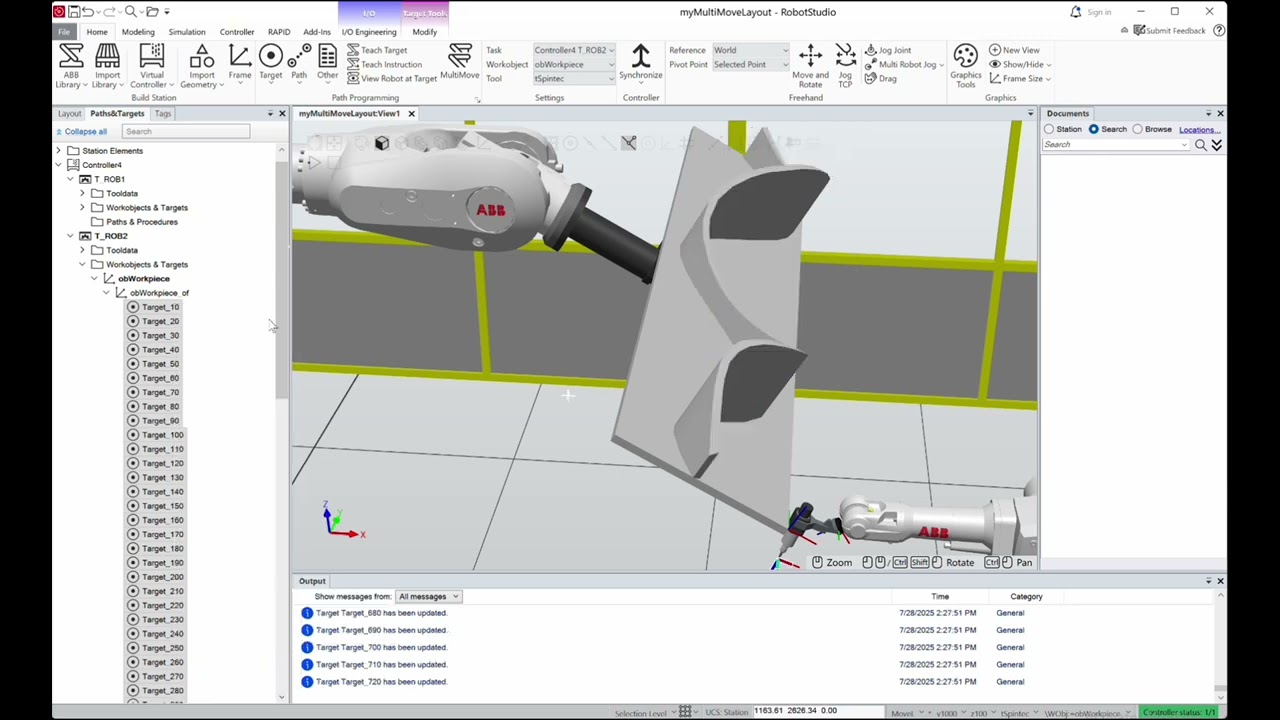Screen dimensions: 1280x720
Task: Open the Frame tool
Action: [x=240, y=63]
